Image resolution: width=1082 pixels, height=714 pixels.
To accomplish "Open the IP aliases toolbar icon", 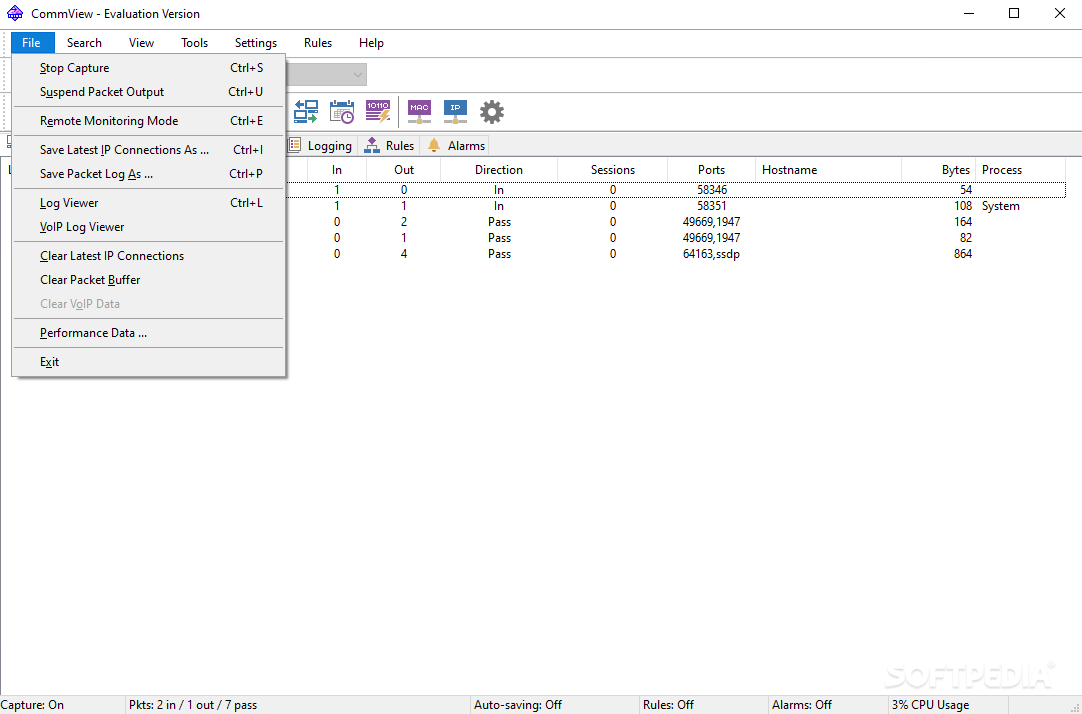I will 455,111.
